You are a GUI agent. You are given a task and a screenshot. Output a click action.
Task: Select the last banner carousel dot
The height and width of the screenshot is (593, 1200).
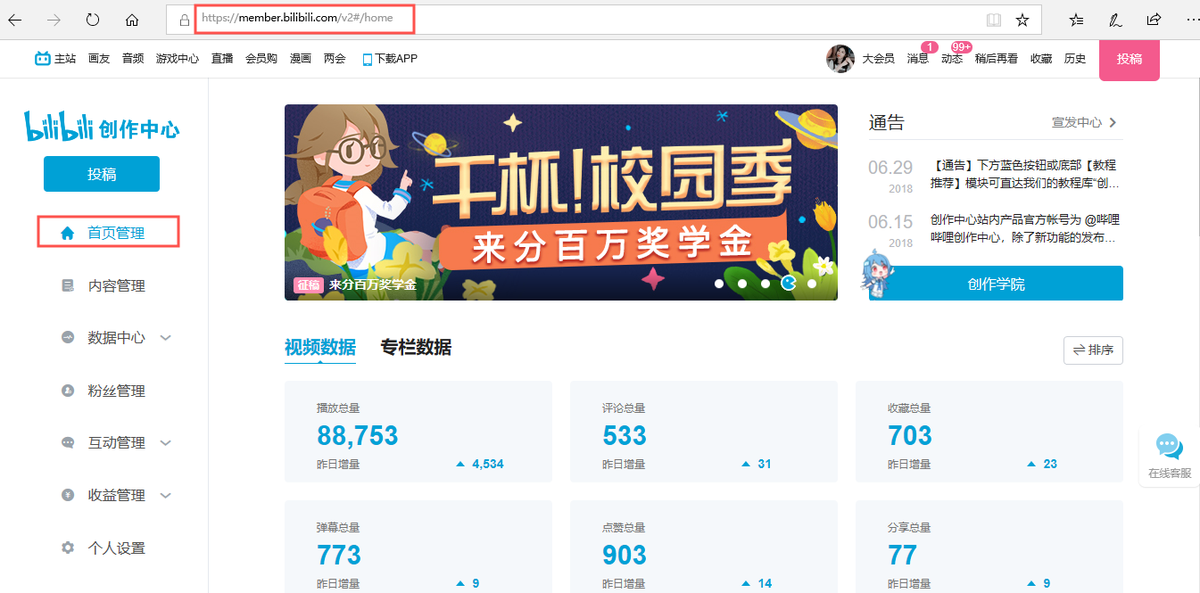tap(812, 284)
